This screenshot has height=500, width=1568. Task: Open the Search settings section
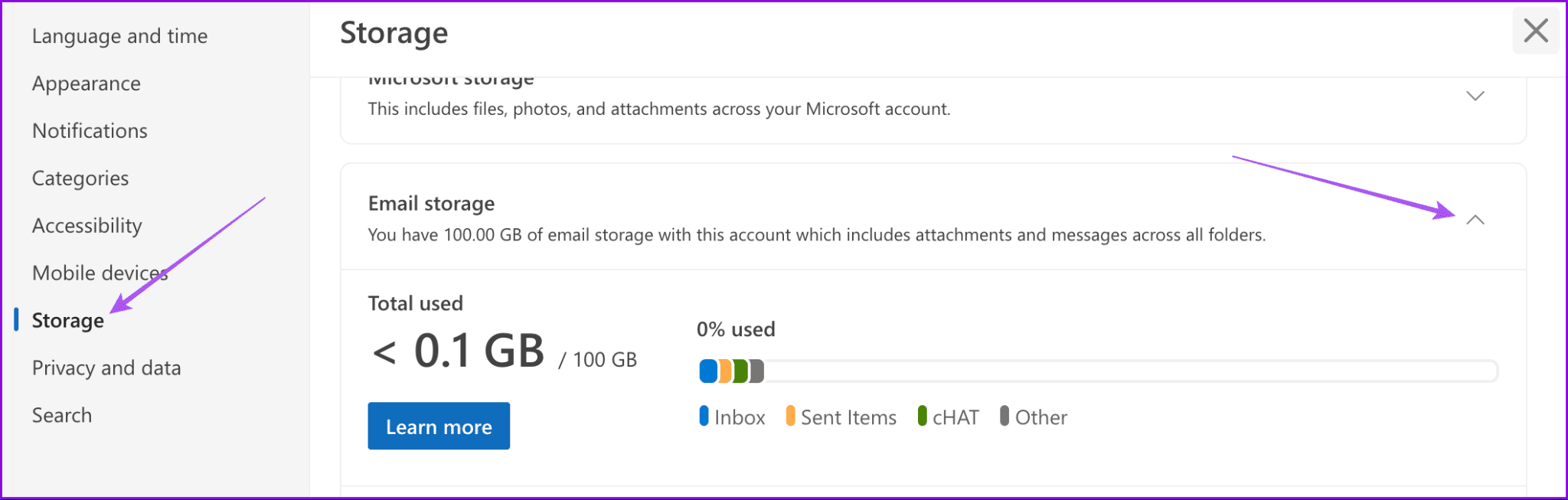tap(62, 414)
